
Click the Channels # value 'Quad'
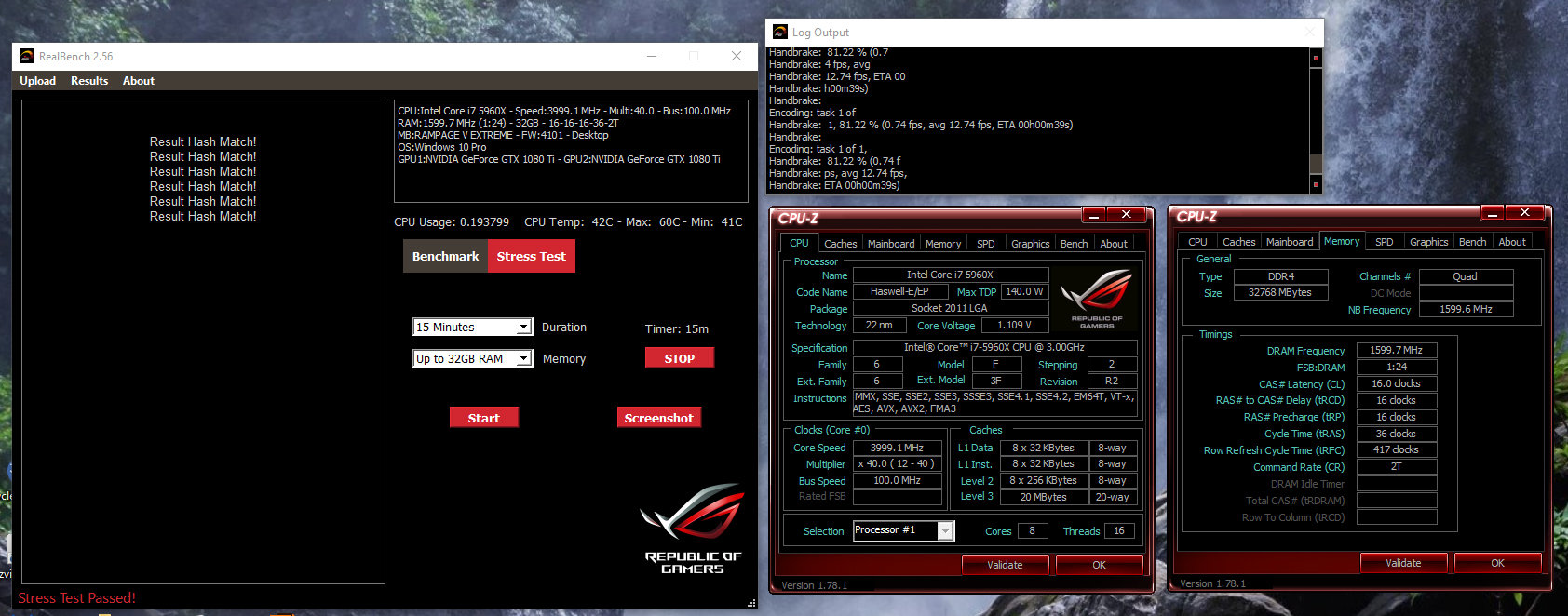tap(1466, 276)
